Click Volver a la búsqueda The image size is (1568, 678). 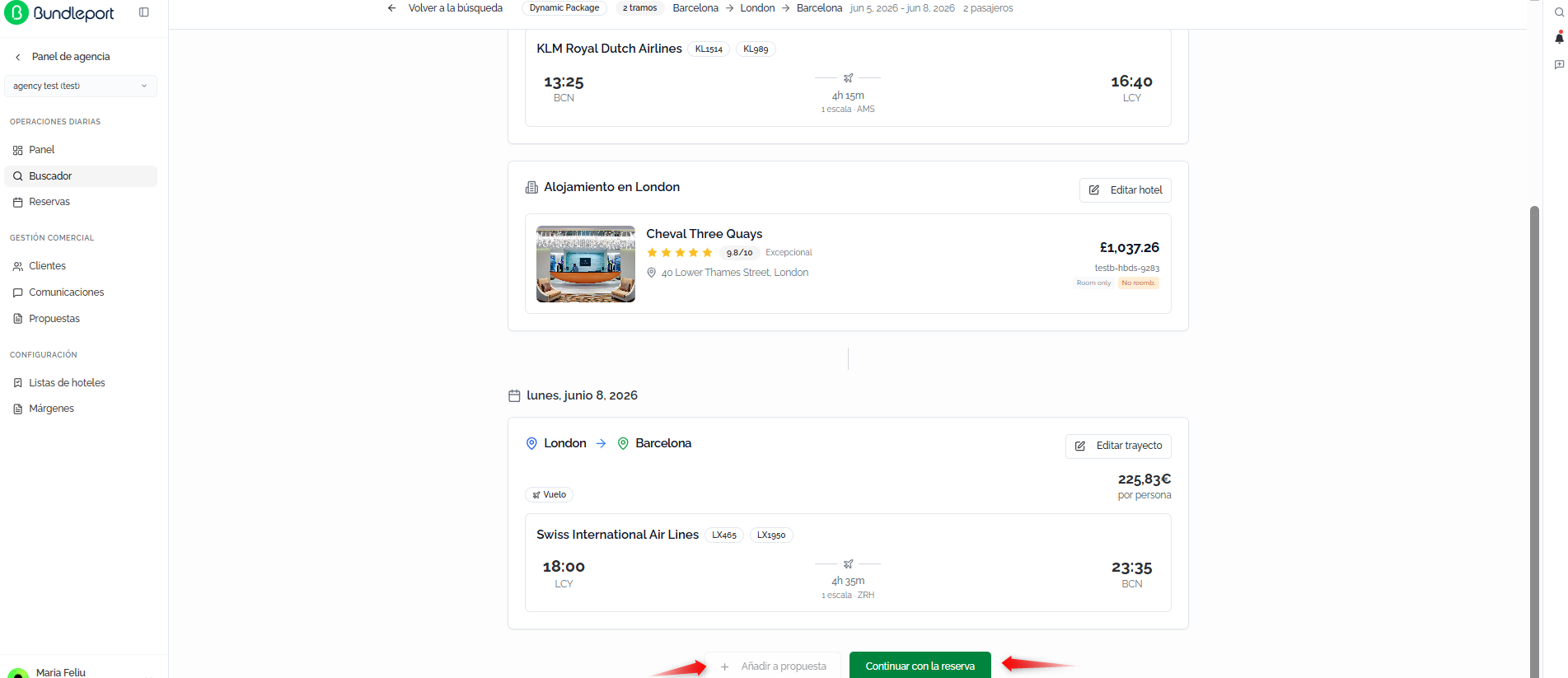455,8
